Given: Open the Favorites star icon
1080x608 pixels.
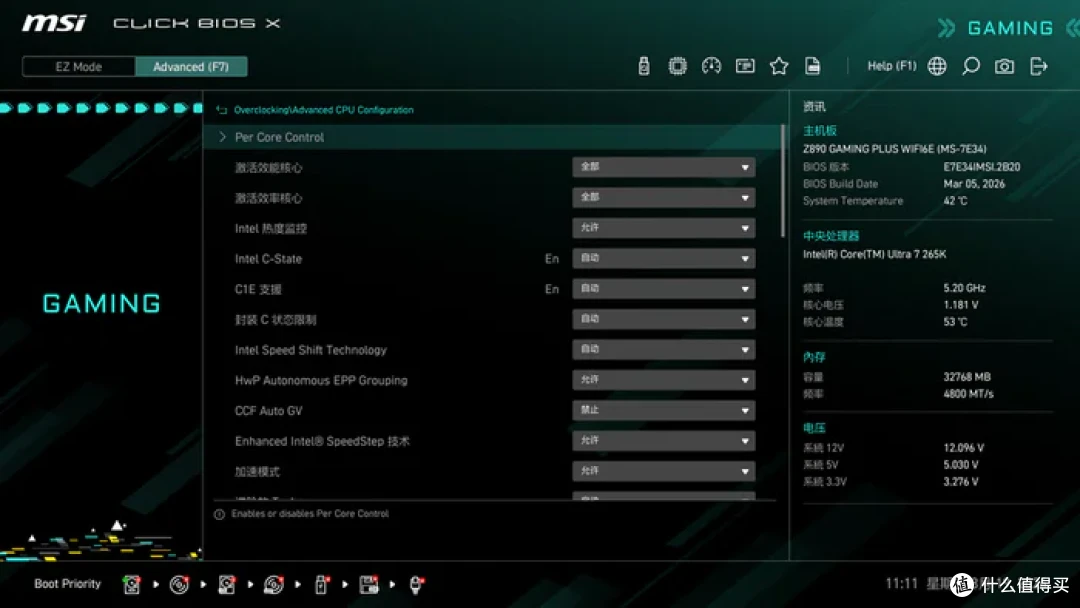Looking at the screenshot, I should (779, 66).
